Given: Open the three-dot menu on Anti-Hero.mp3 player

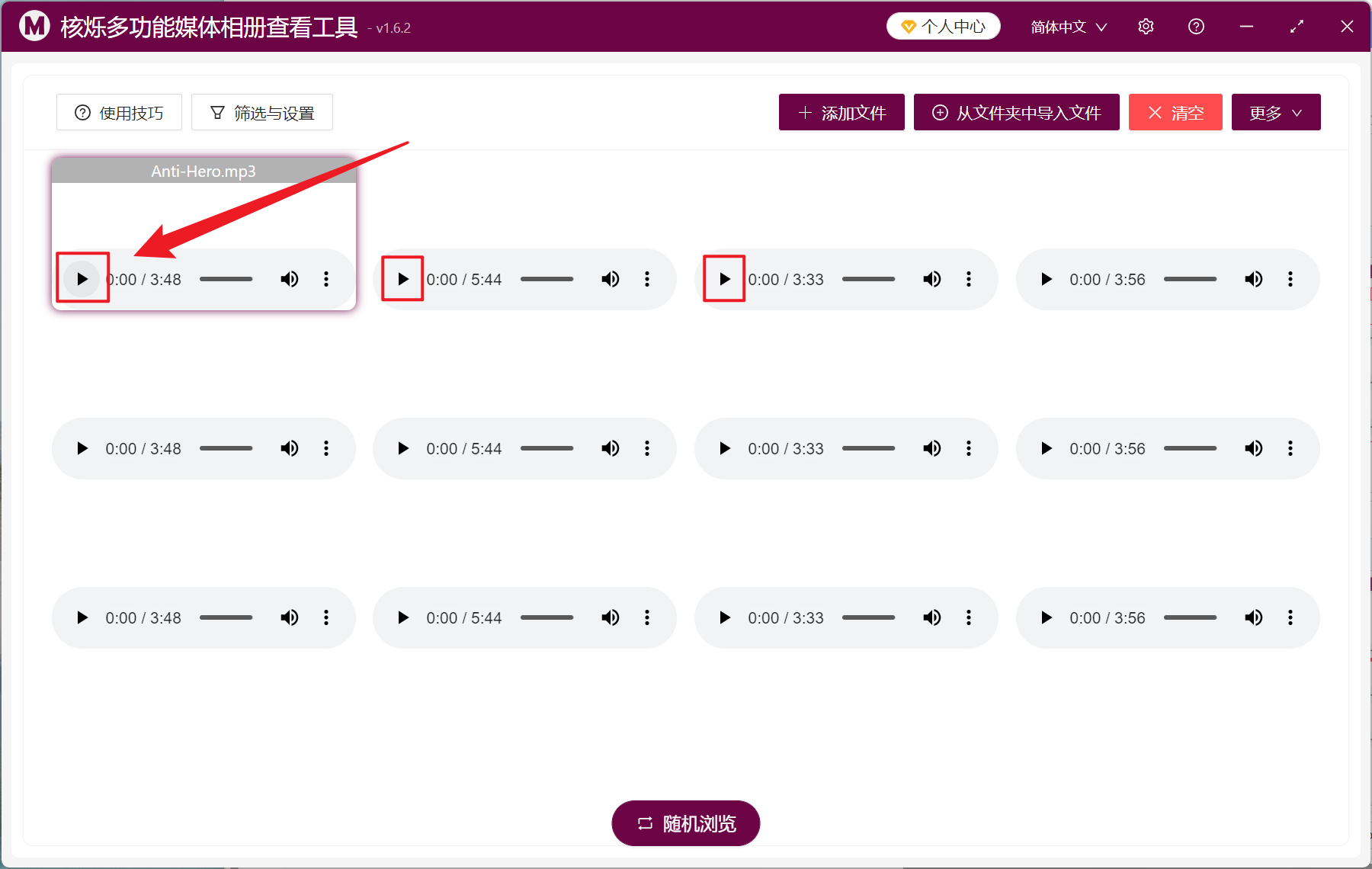Looking at the screenshot, I should (326, 279).
